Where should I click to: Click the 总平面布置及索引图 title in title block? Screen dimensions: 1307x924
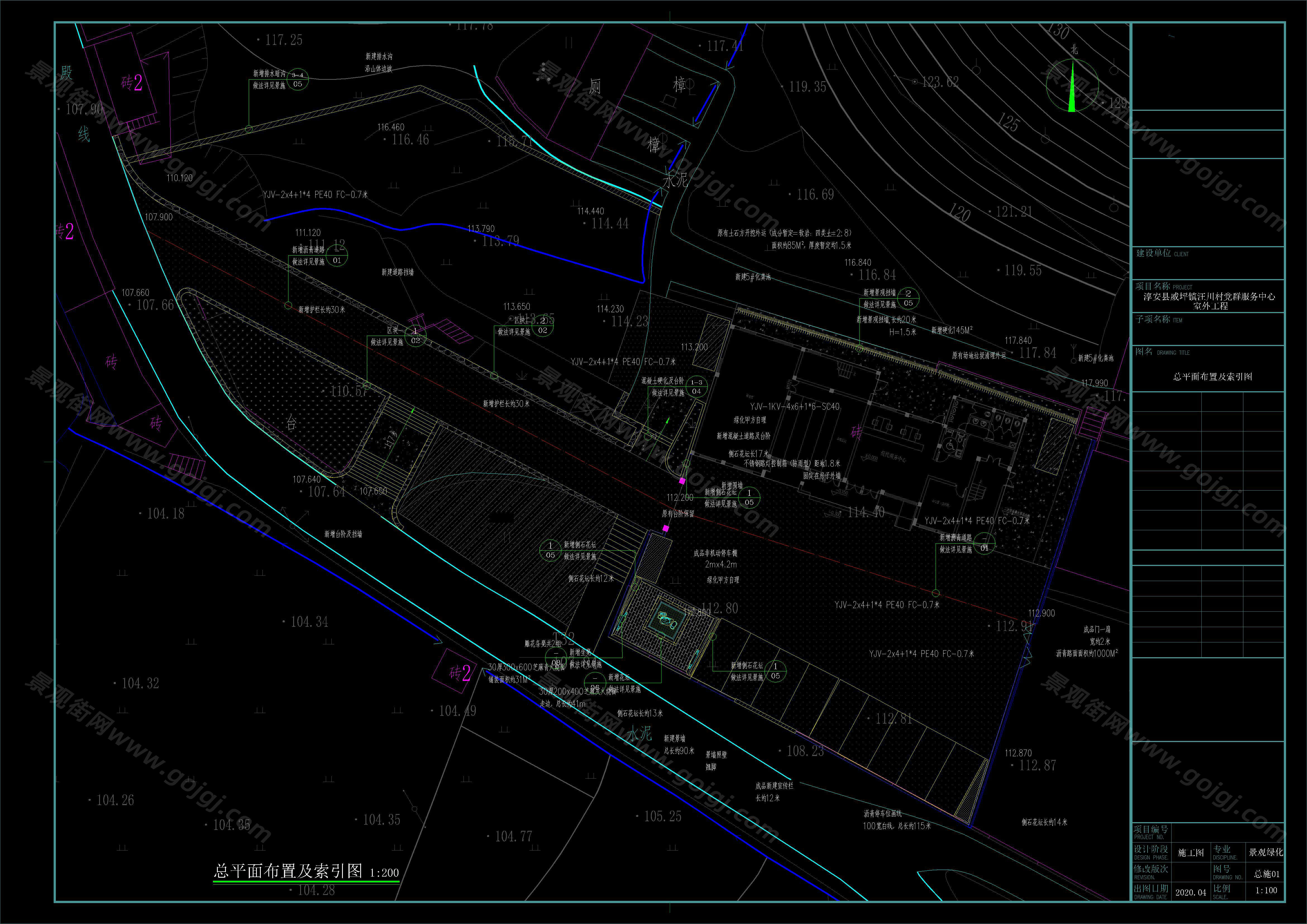point(1213,377)
